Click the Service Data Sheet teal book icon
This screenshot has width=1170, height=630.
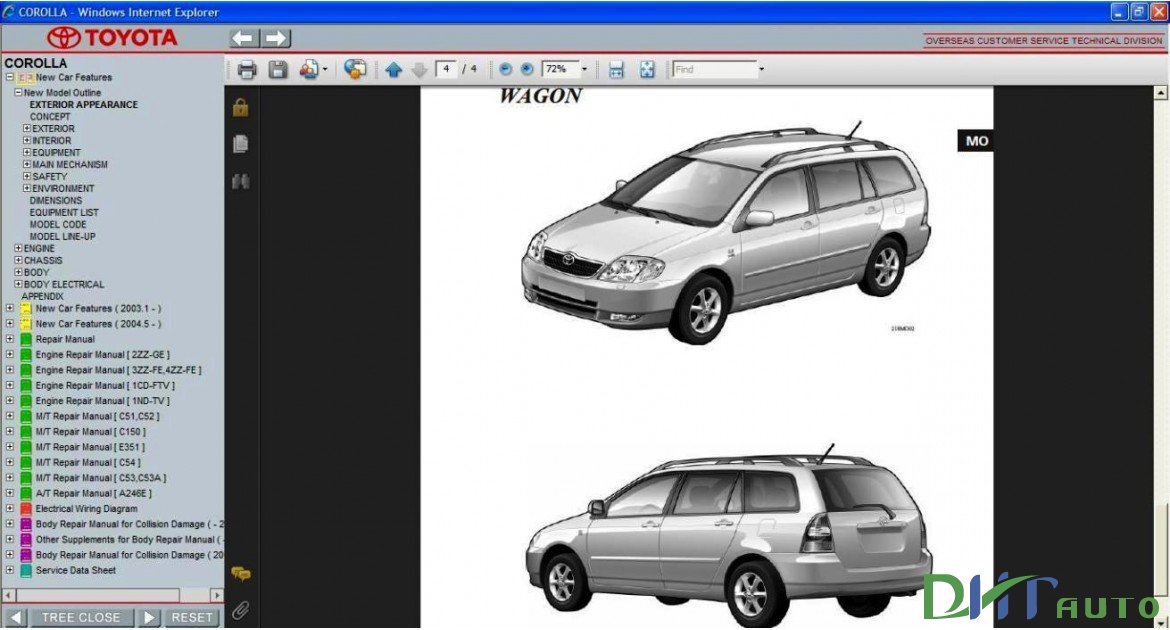(25, 571)
